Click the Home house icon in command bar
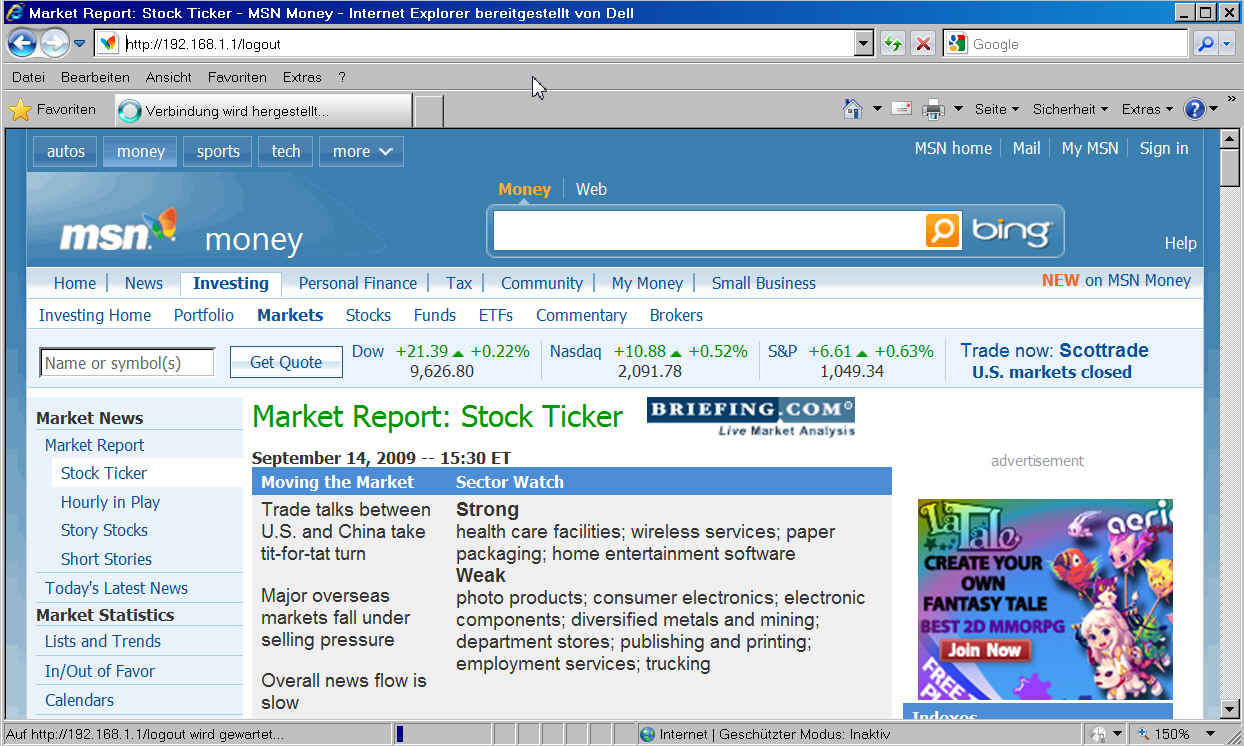 click(x=853, y=109)
